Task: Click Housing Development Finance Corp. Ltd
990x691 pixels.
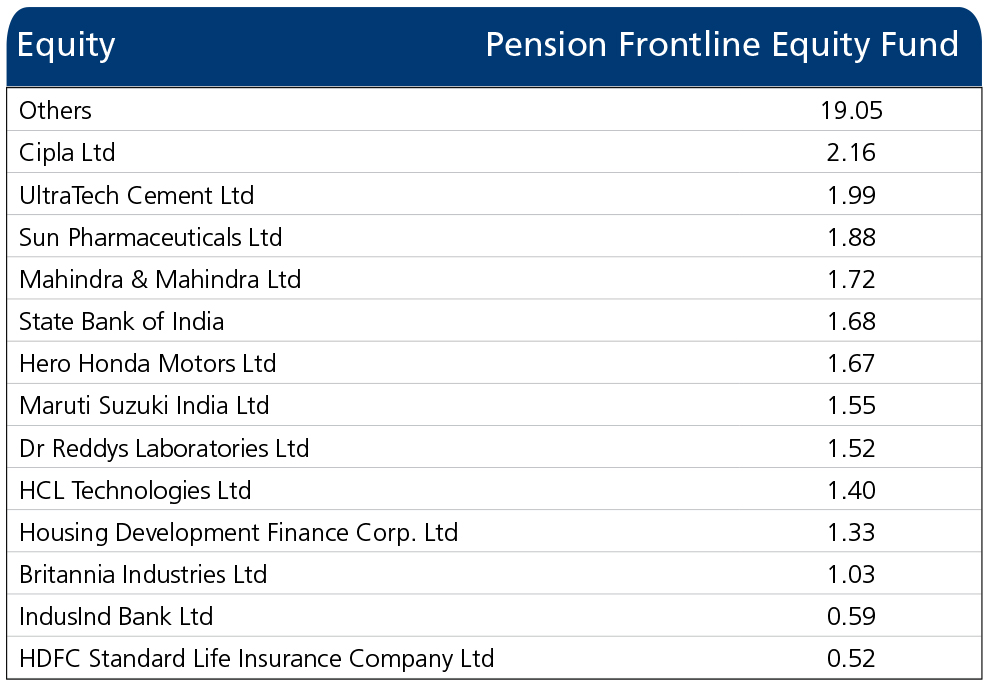Action: 239,532
